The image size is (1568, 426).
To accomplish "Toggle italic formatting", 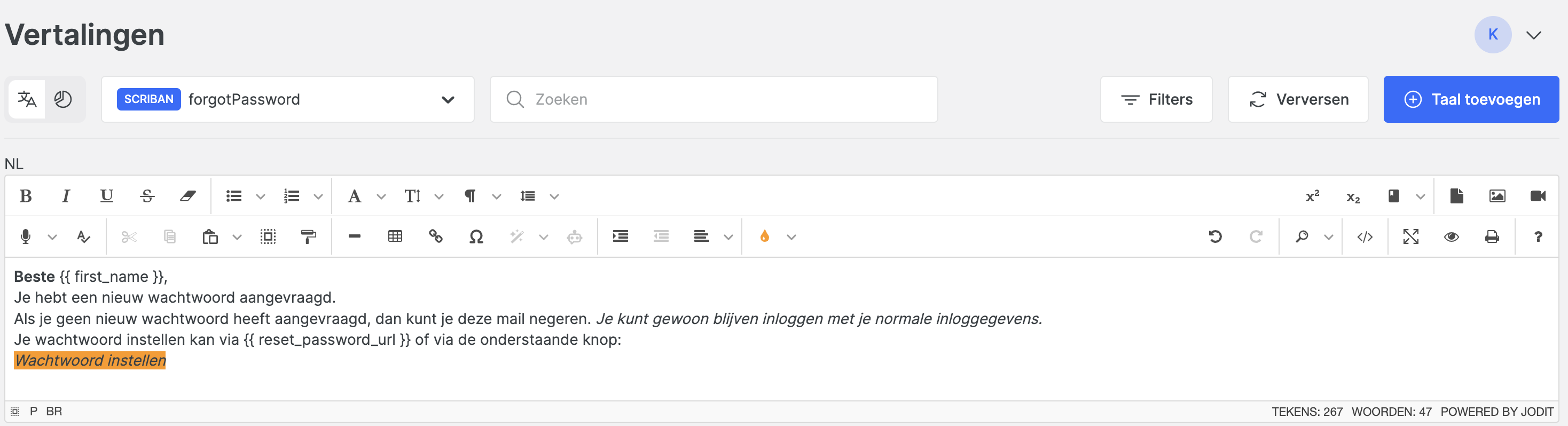I will 66,196.
